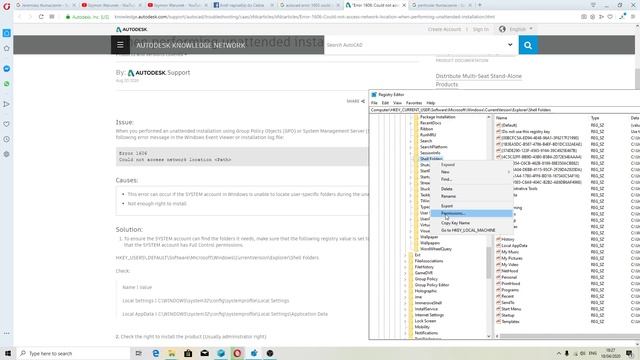The image size is (640, 360).
Task: Choose Find... in the context menu
Action: pyautogui.click(x=471, y=179)
